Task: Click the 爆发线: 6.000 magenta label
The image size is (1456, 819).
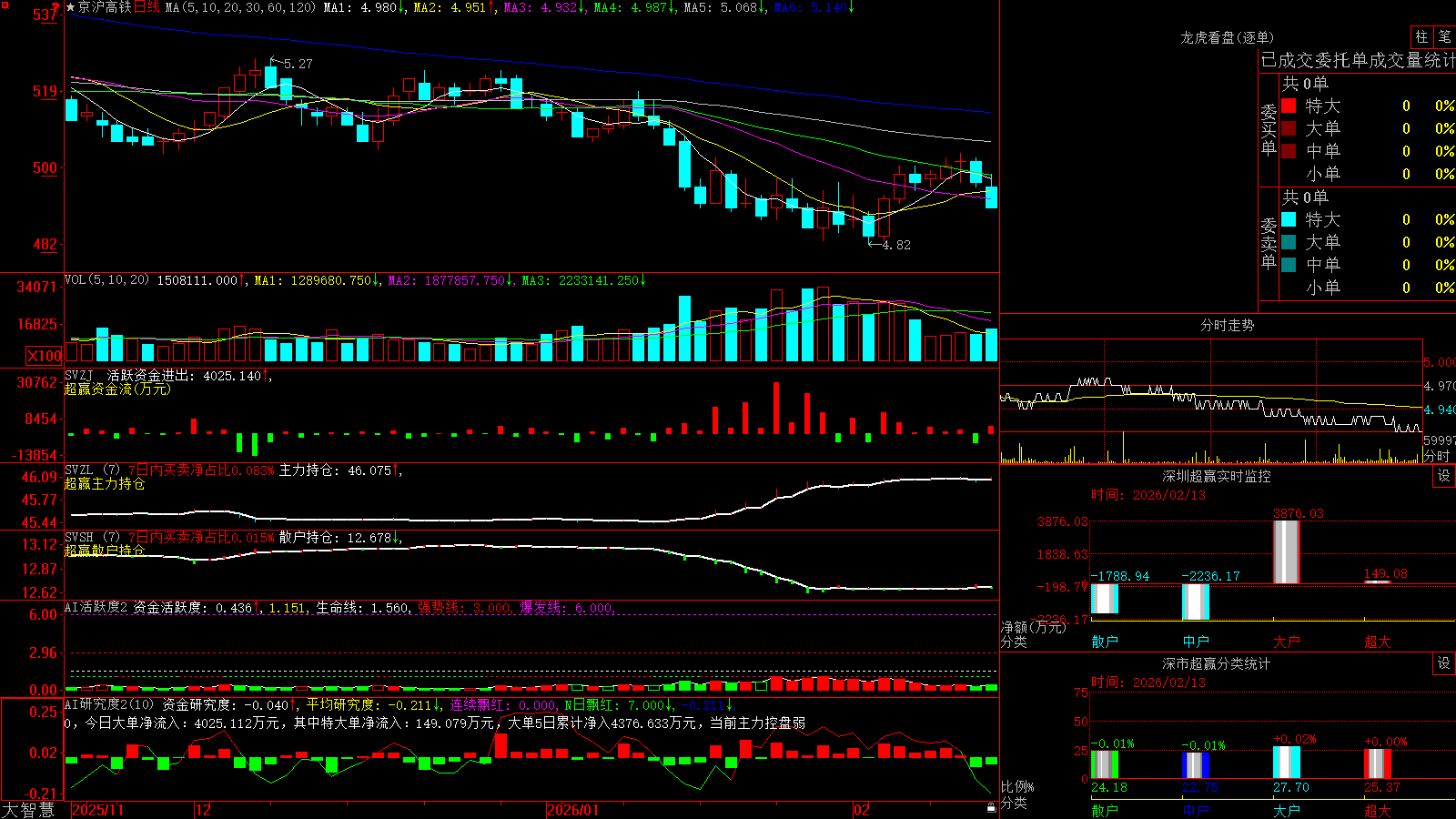Action: (566, 607)
